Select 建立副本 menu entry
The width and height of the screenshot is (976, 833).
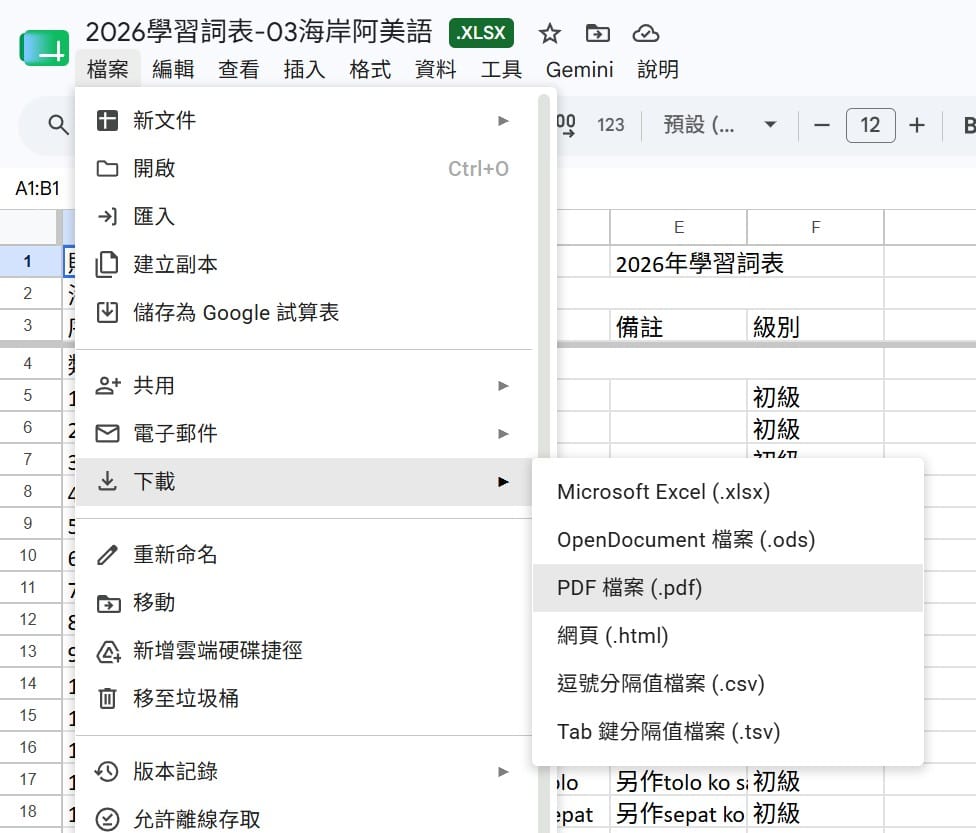coord(304,264)
